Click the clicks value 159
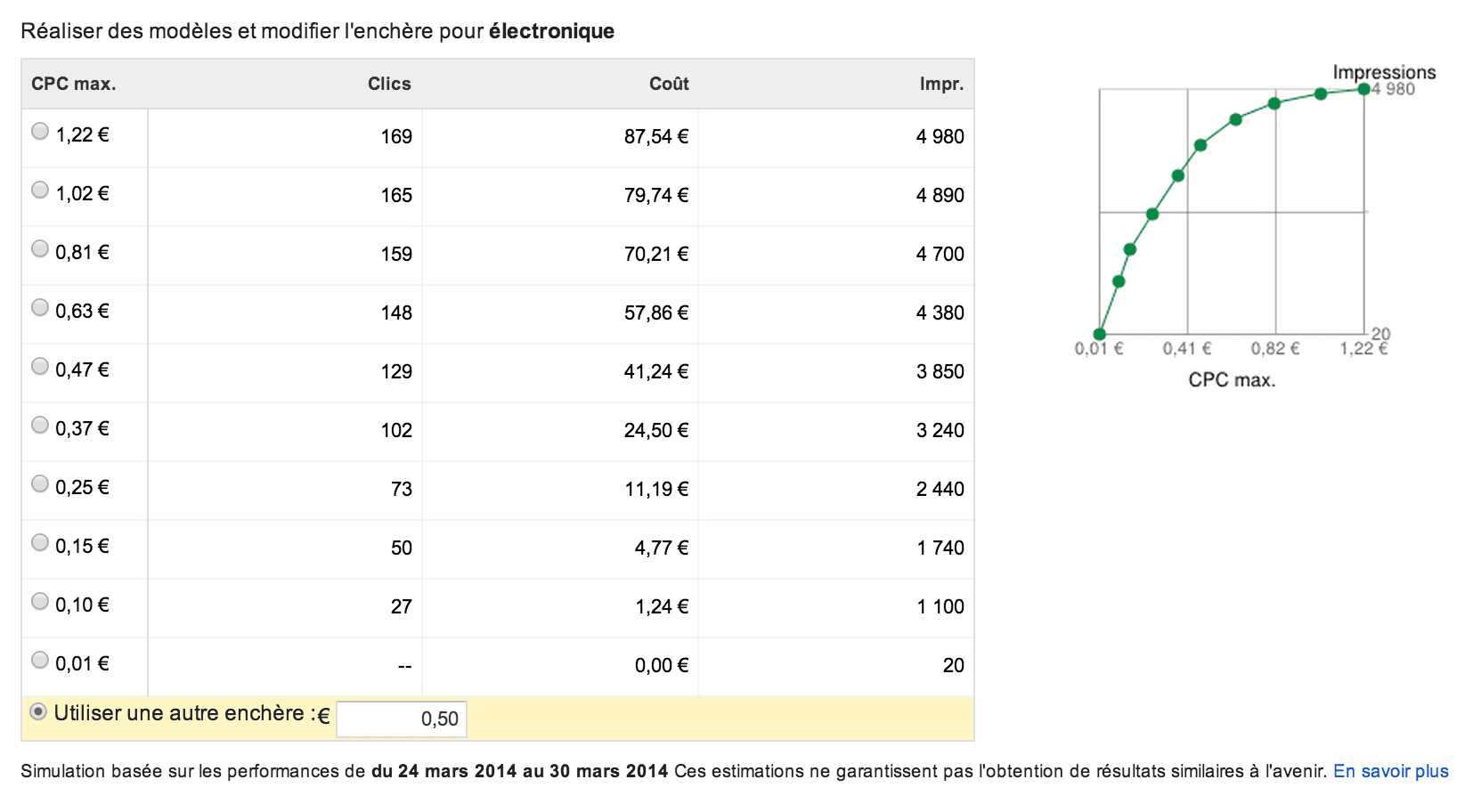 [396, 255]
